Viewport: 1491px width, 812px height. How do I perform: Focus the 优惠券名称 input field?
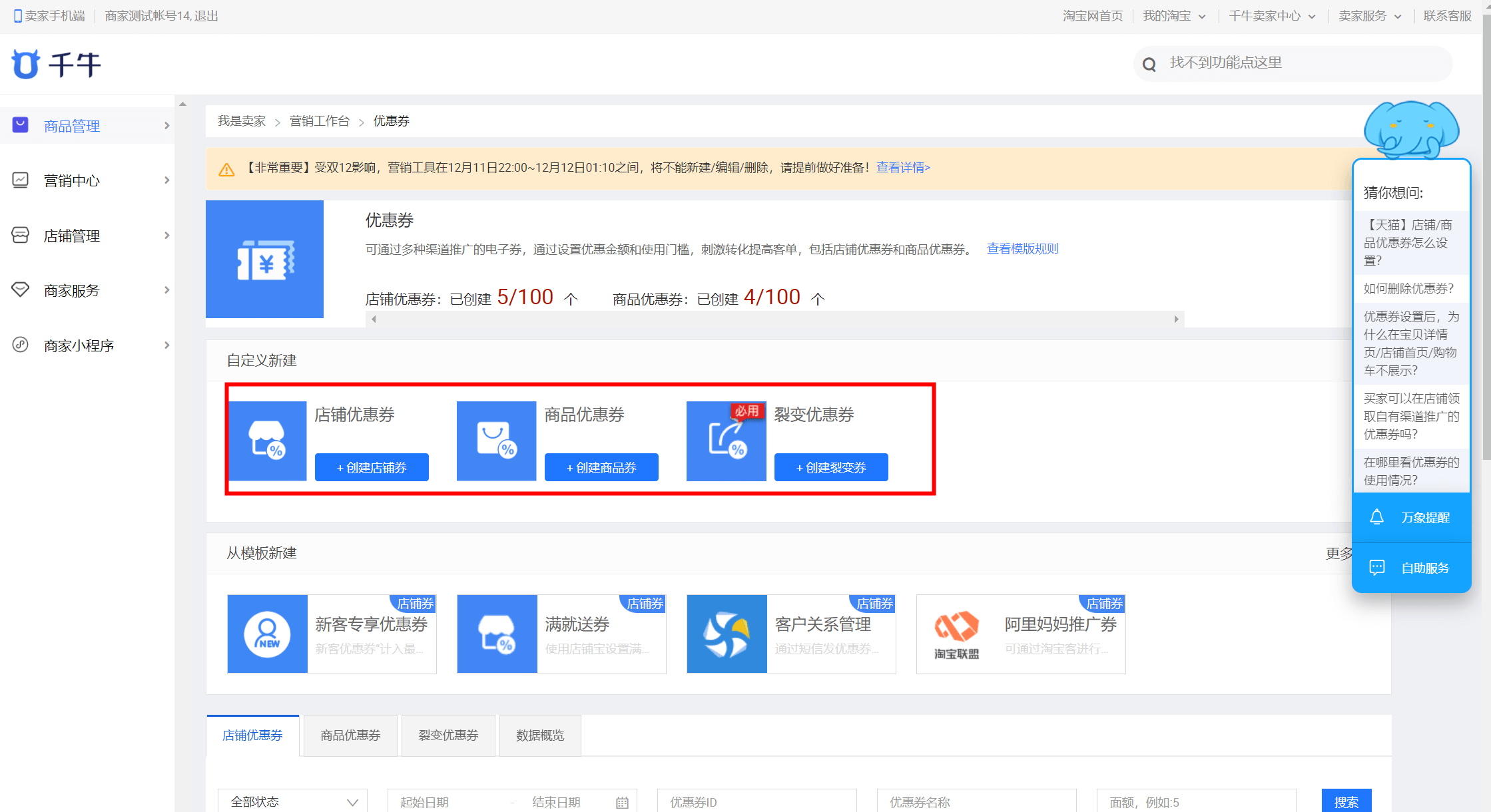coord(977,802)
